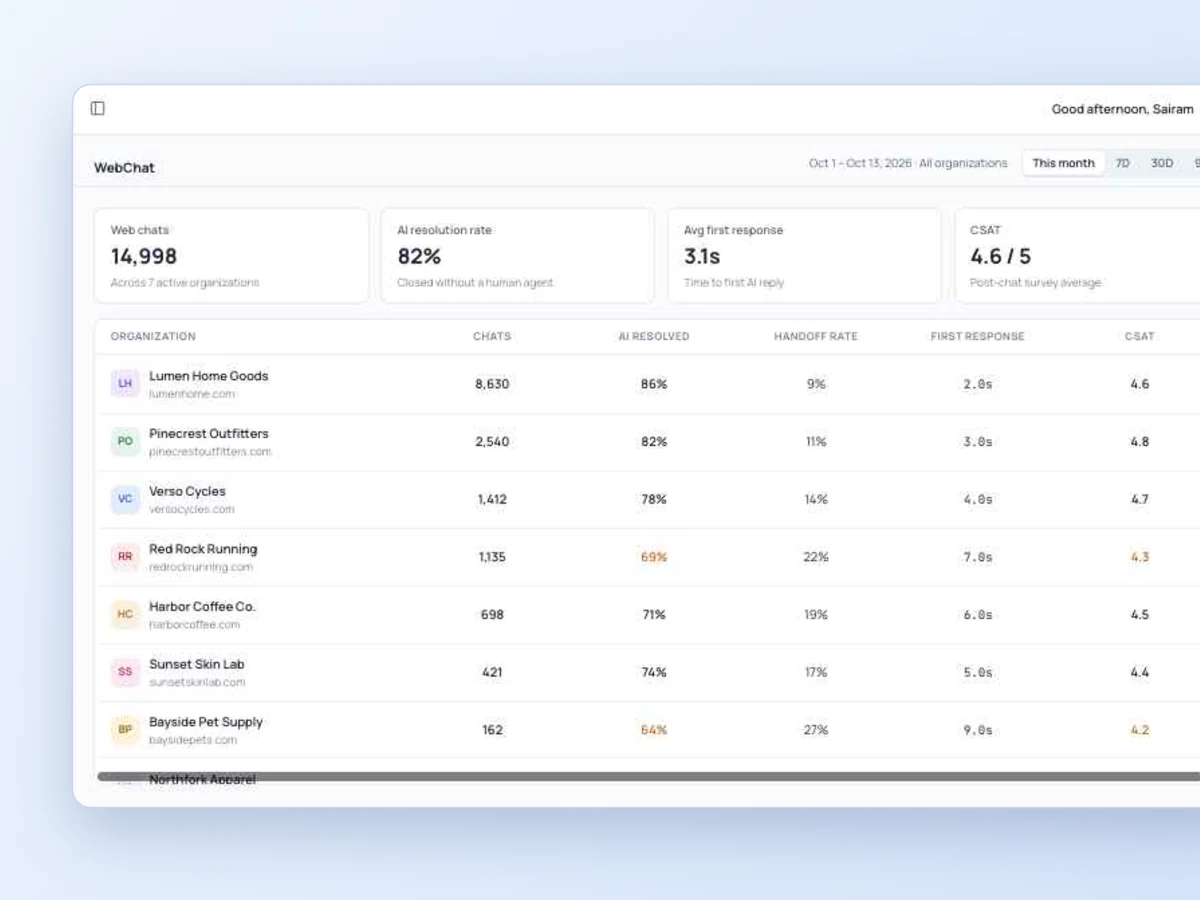Click the lumenhome.com domain text
The height and width of the screenshot is (900, 1200).
192,394
